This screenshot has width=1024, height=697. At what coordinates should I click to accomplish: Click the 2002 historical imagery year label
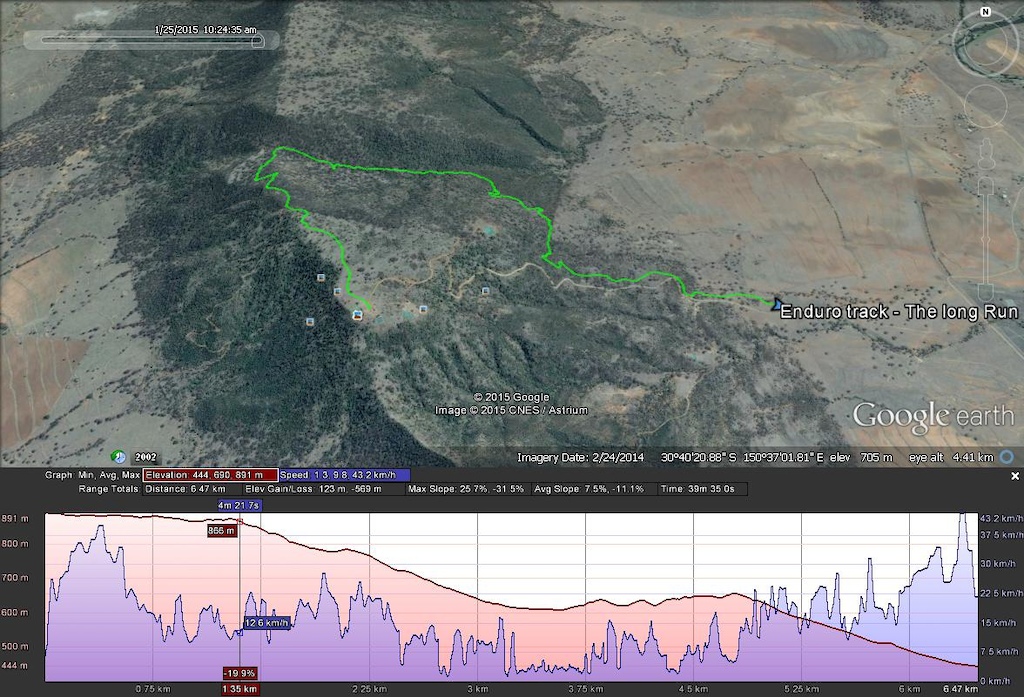[146, 457]
